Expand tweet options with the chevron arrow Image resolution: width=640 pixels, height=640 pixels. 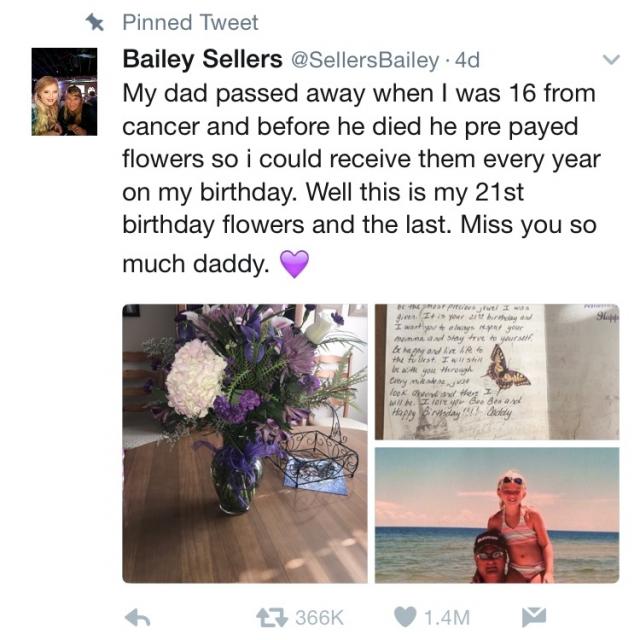[x=611, y=60]
